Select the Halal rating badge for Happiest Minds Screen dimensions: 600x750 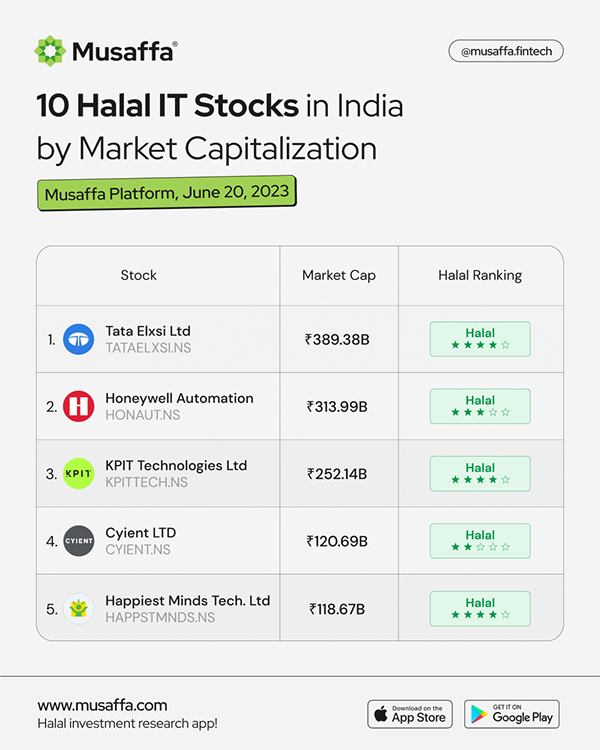click(x=480, y=608)
